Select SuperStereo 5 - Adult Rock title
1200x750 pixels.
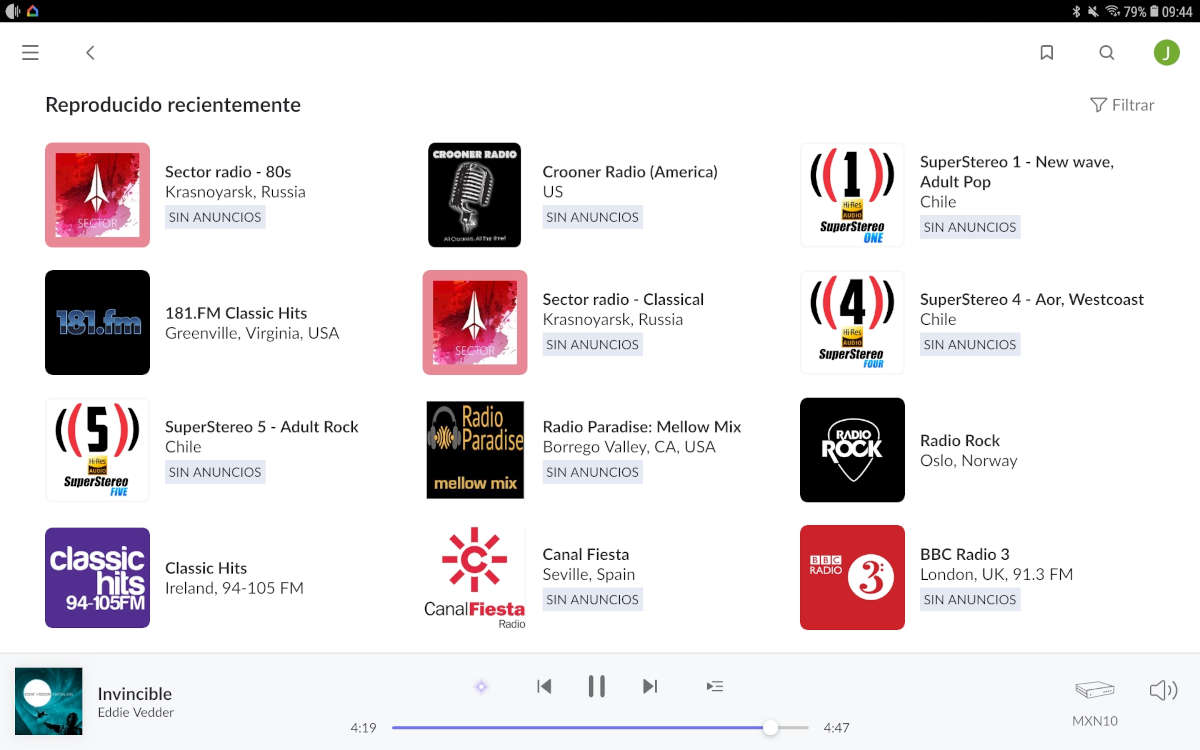coord(261,427)
